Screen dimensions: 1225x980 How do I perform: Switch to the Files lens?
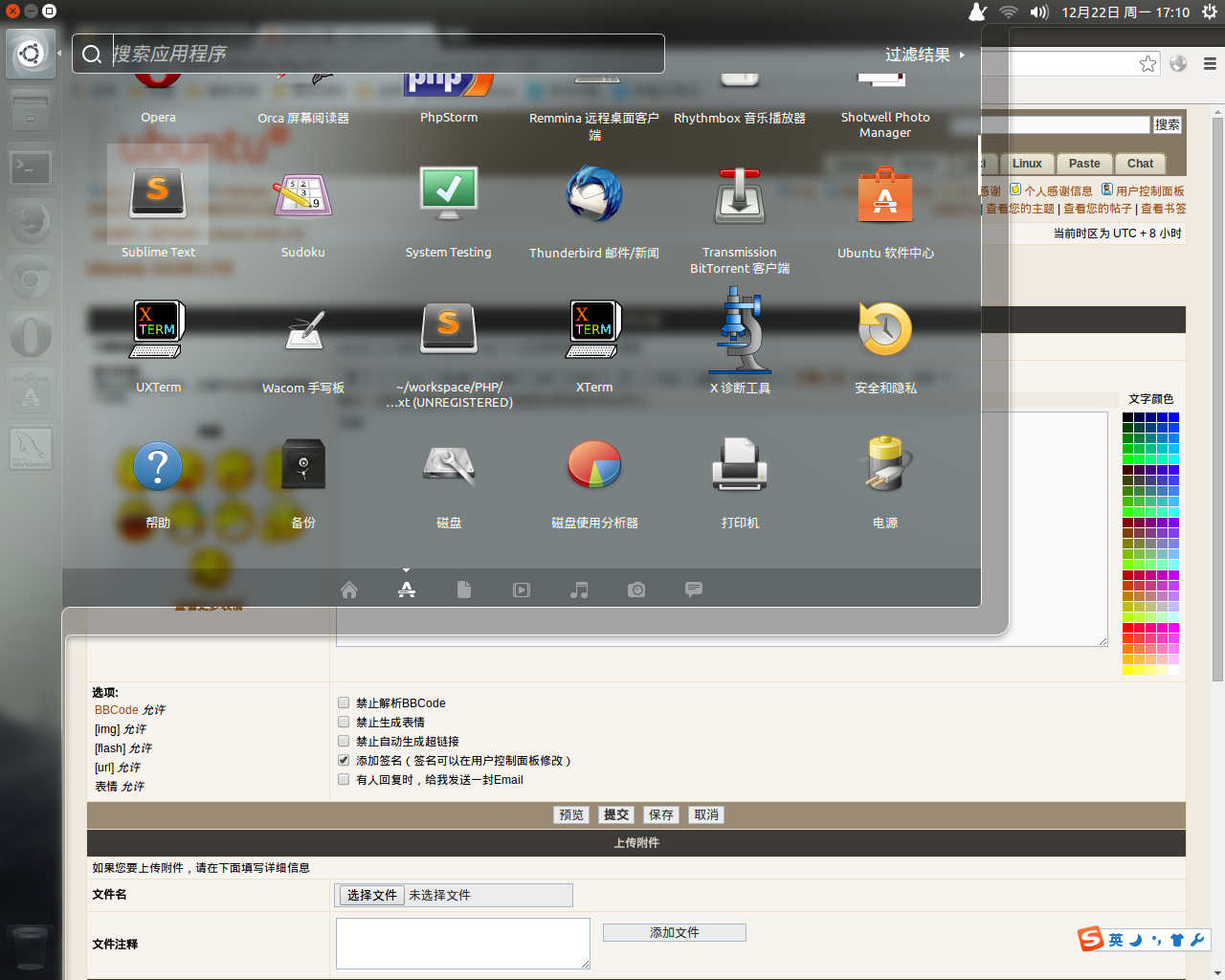coord(464,590)
